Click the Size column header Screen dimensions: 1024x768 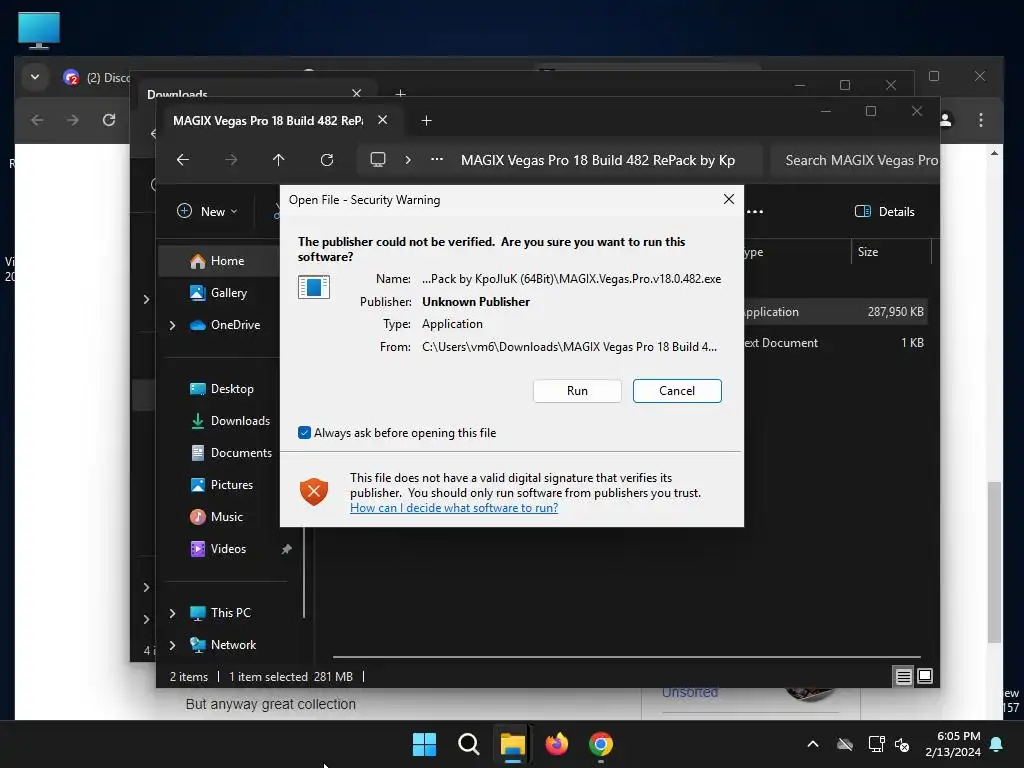pyautogui.click(x=868, y=251)
